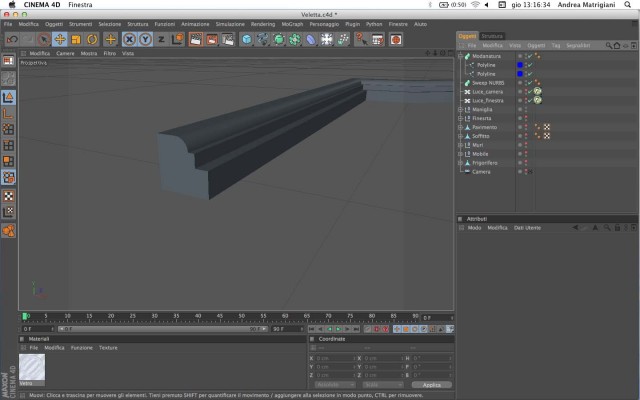Viewport: 640px width, 400px height.
Task: Add a Cube primitive object
Action: 247,40
